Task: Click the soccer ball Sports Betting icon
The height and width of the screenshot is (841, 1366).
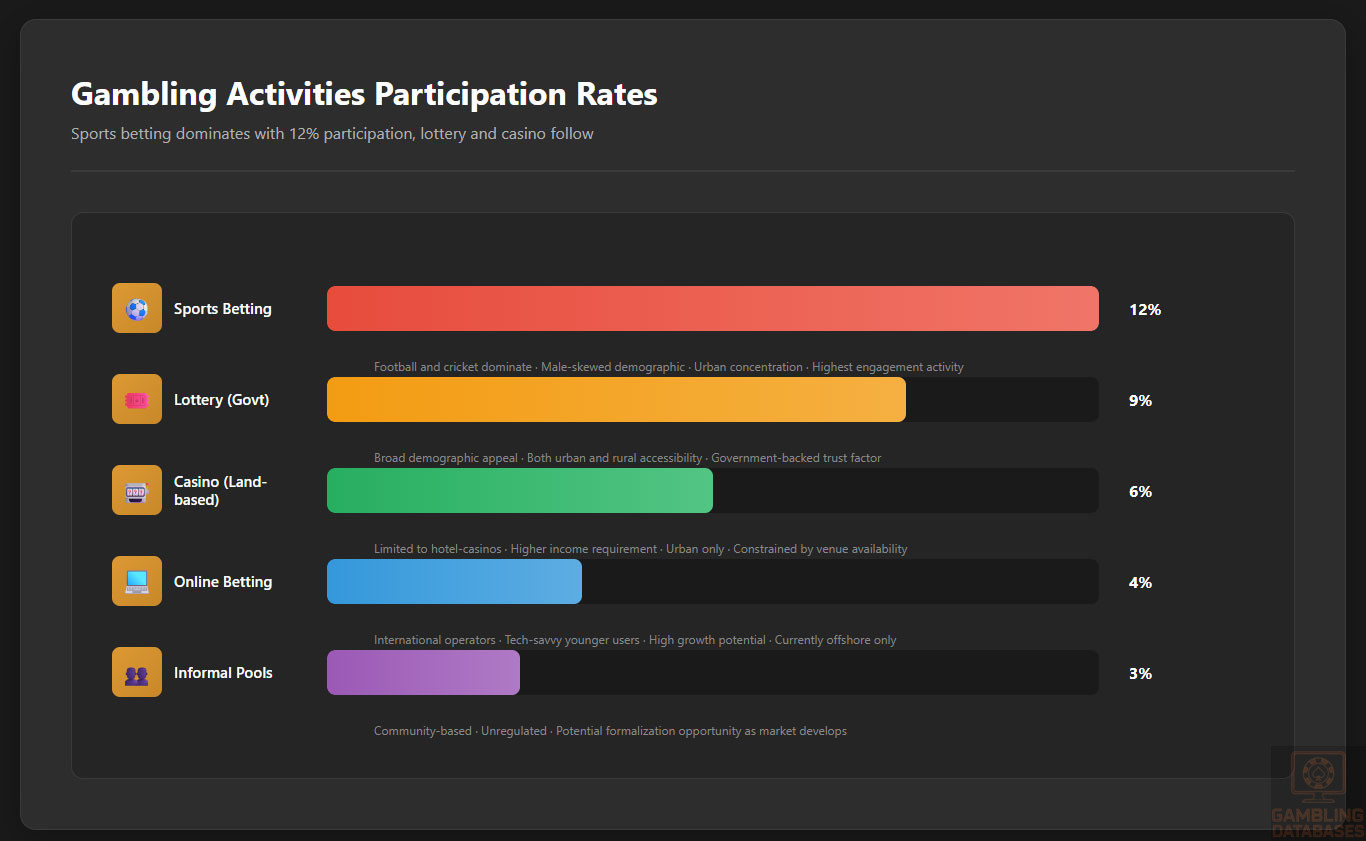Action: pyautogui.click(x=137, y=308)
